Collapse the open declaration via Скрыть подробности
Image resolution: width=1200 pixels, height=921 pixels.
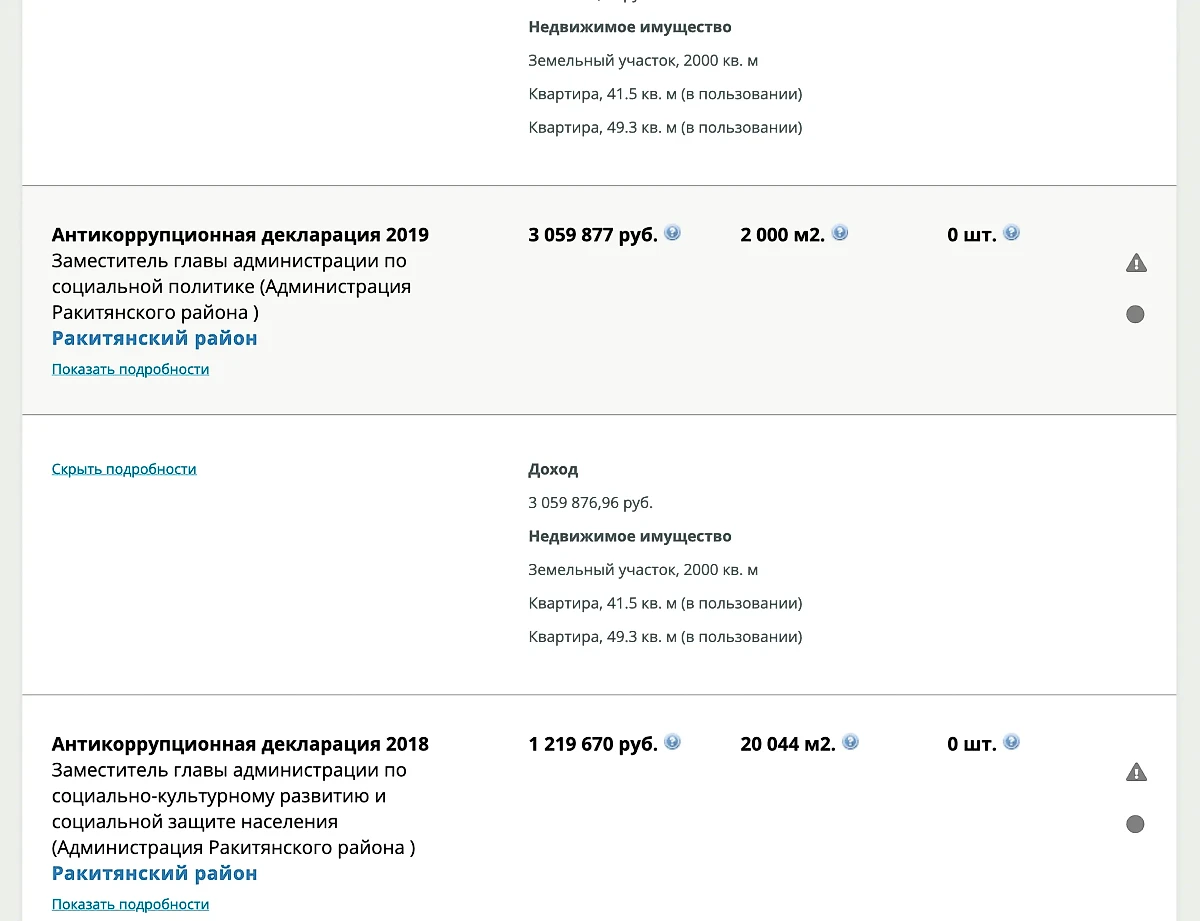point(124,468)
